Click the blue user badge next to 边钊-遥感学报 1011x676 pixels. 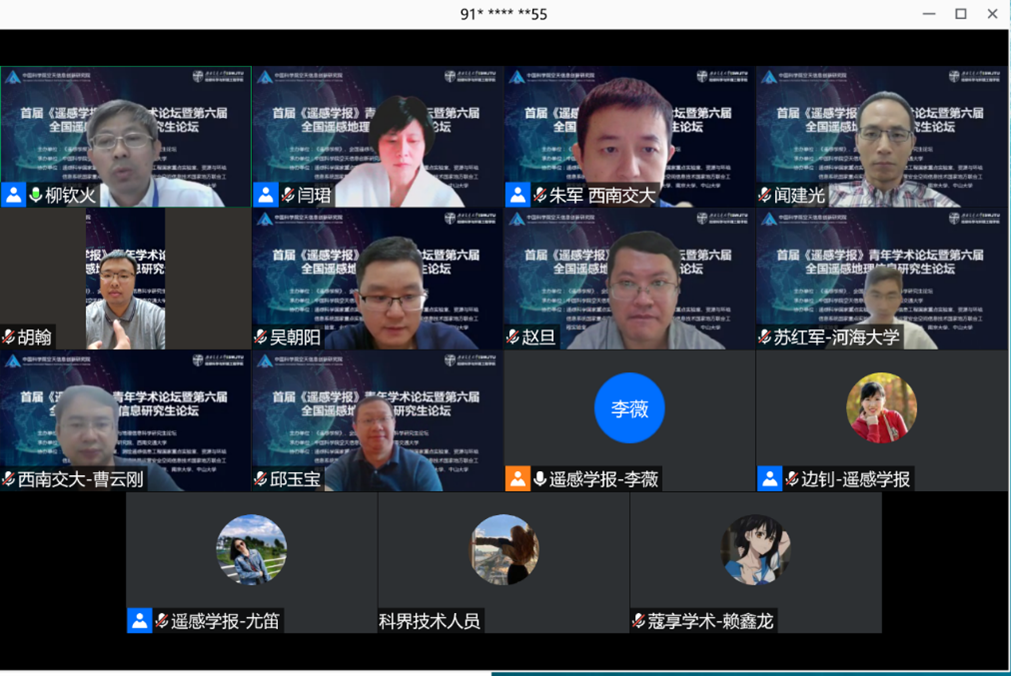click(769, 479)
